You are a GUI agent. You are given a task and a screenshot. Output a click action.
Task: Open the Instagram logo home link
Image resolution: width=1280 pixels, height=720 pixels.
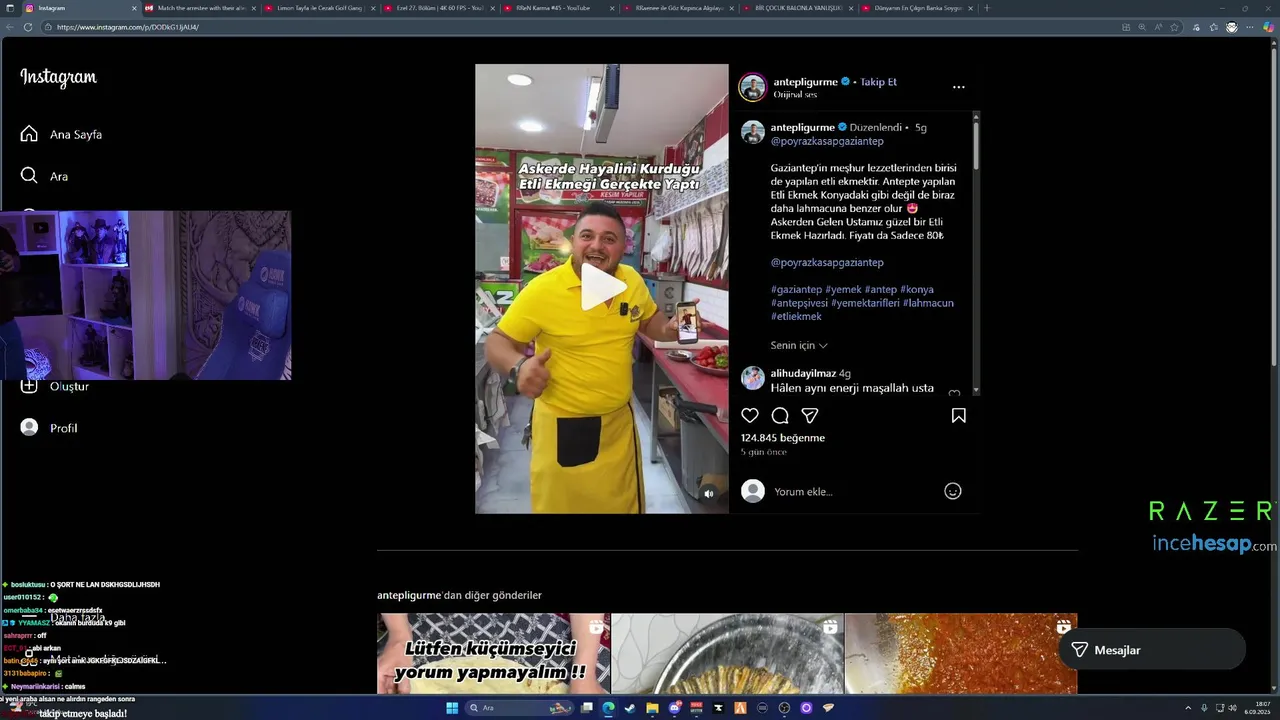[x=58, y=77]
